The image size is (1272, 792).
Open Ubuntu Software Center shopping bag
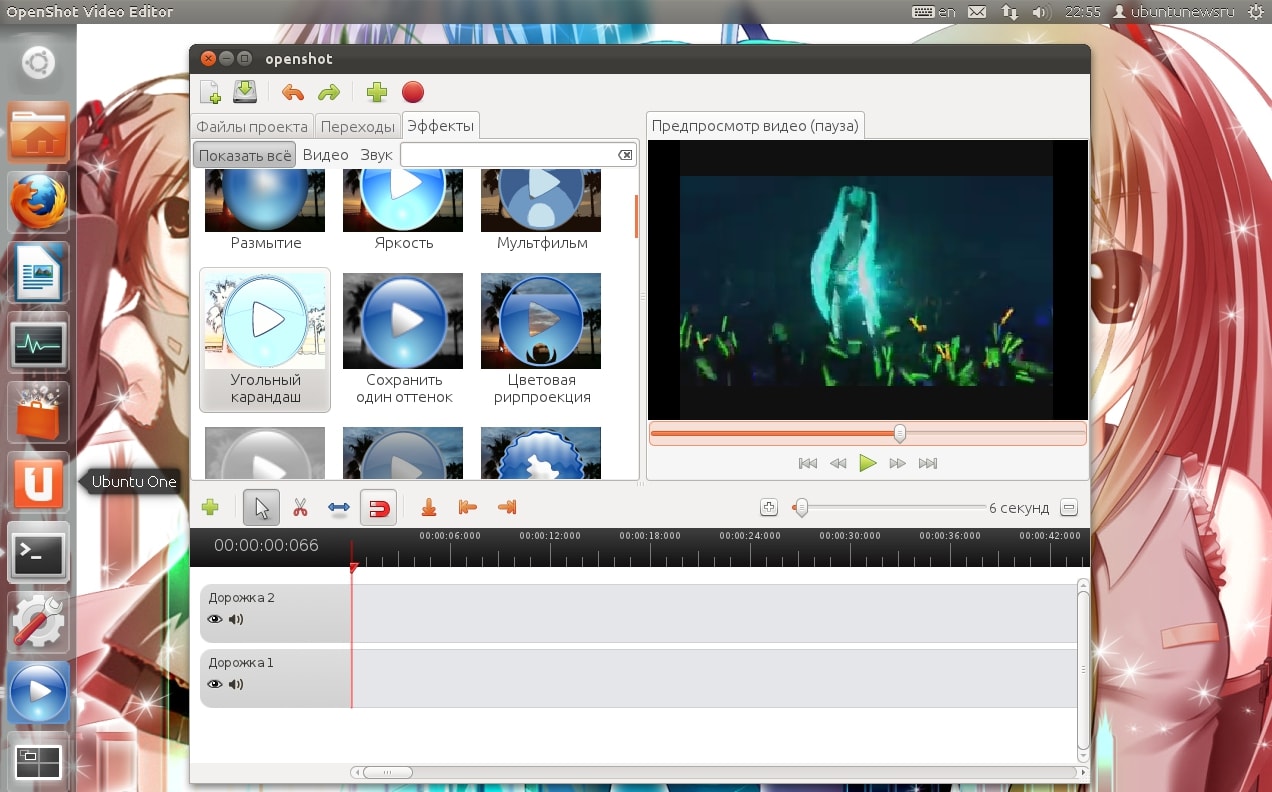tap(39, 413)
